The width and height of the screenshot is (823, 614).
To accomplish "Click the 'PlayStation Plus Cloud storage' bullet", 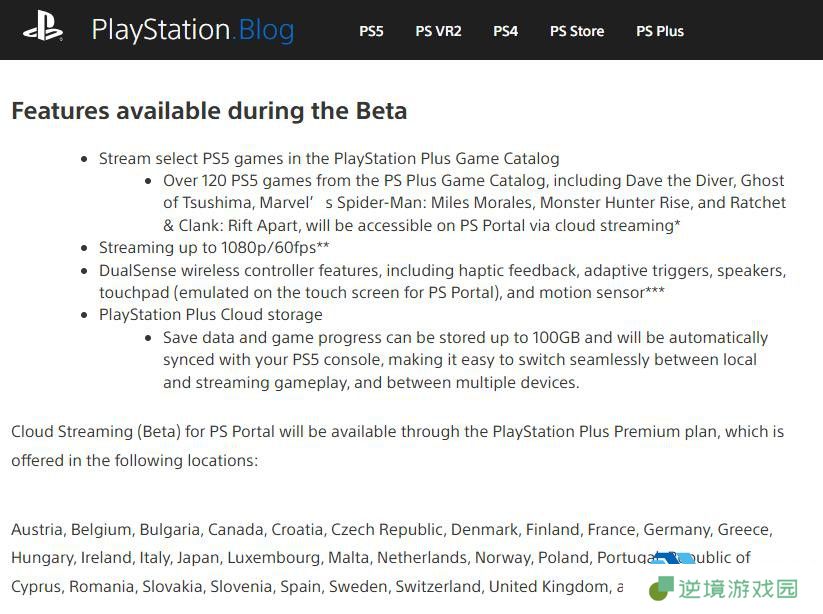I will coord(210,314).
